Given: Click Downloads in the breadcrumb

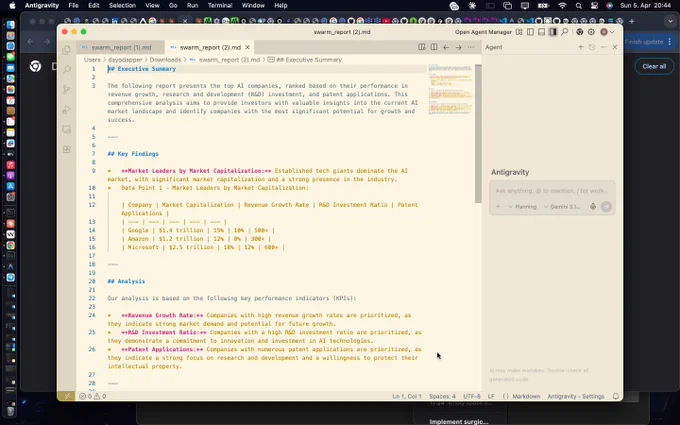Looking at the screenshot, I should 165,60.
